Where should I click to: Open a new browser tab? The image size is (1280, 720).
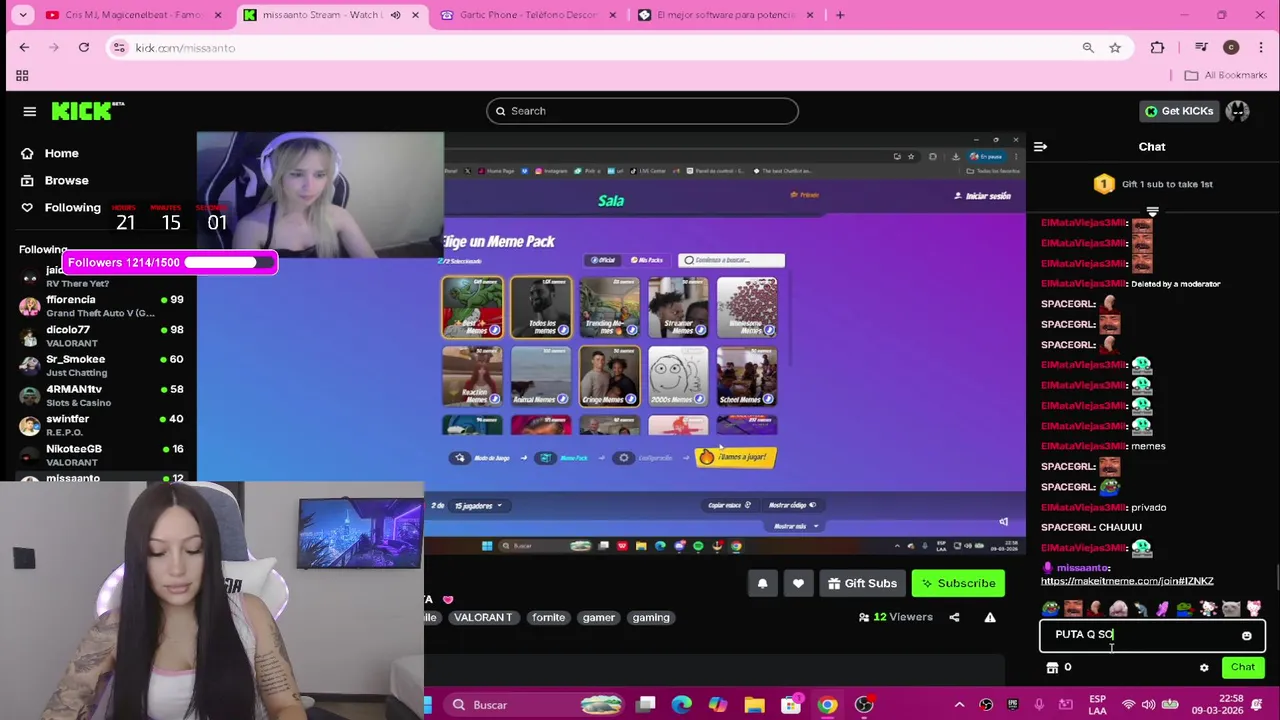(x=840, y=15)
